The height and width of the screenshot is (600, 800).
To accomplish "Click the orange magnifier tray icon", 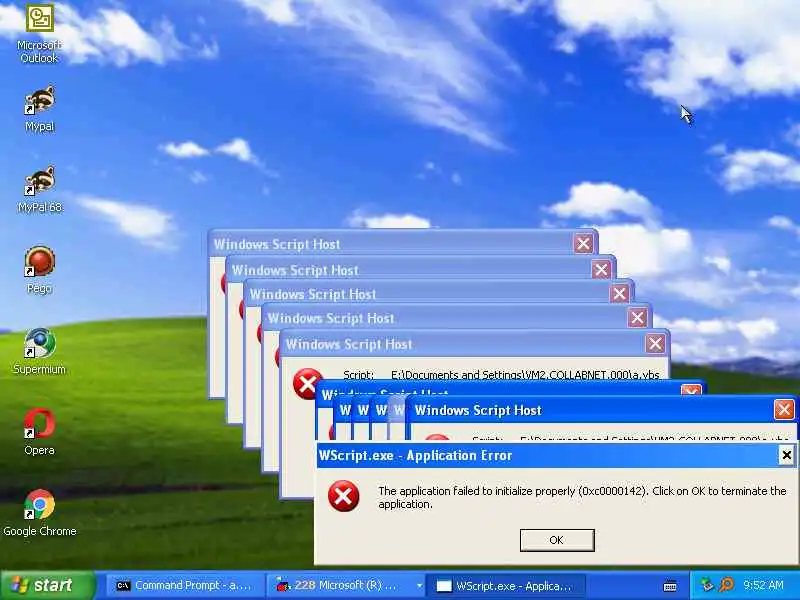I will tap(727, 585).
